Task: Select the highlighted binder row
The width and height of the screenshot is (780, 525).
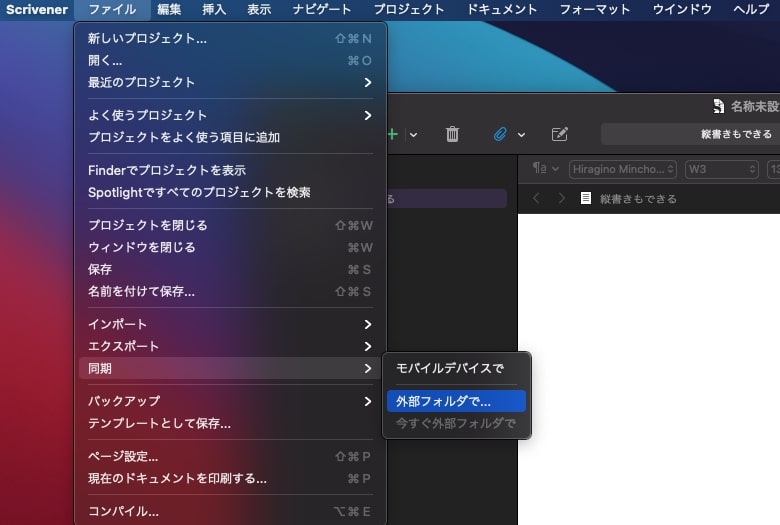Action: (x=447, y=199)
